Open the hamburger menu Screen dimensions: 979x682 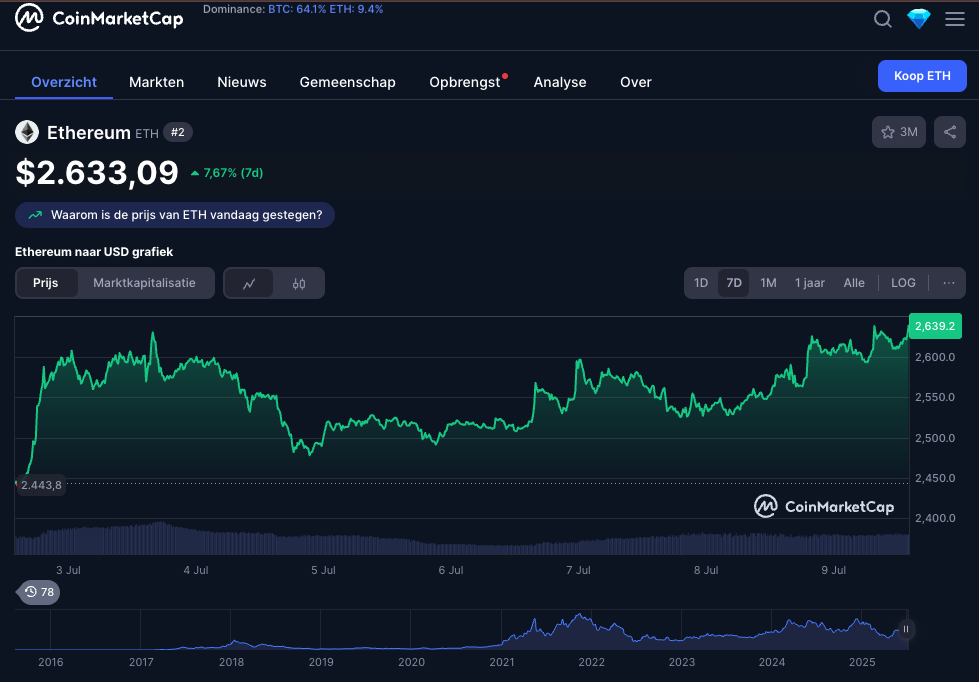pos(955,19)
